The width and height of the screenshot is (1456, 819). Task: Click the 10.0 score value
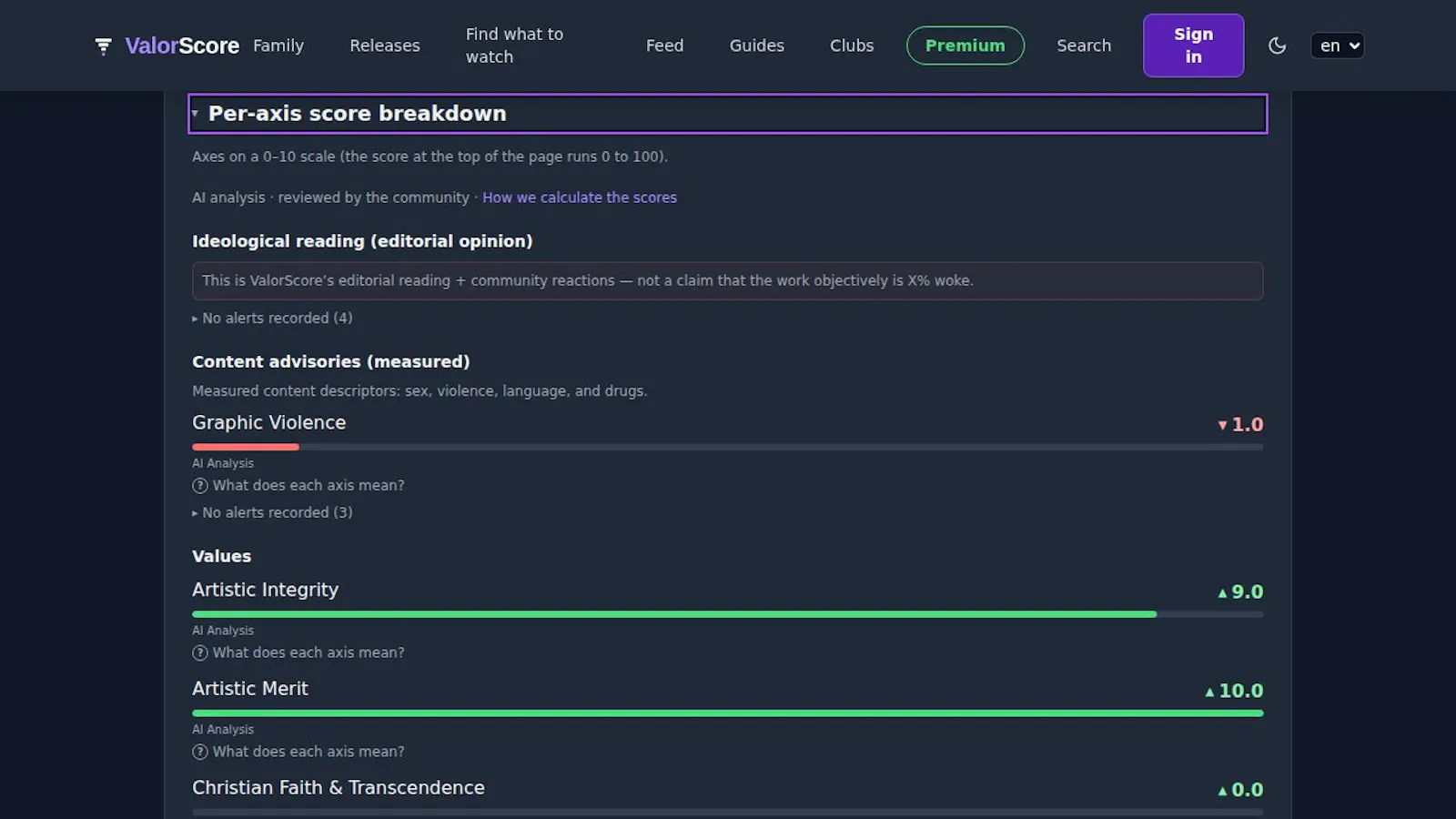(1241, 691)
